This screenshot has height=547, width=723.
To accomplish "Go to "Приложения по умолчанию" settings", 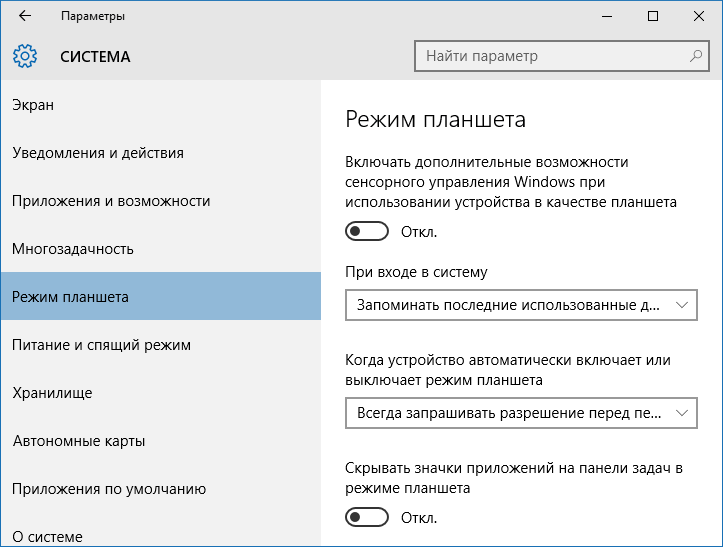I will pos(109,489).
